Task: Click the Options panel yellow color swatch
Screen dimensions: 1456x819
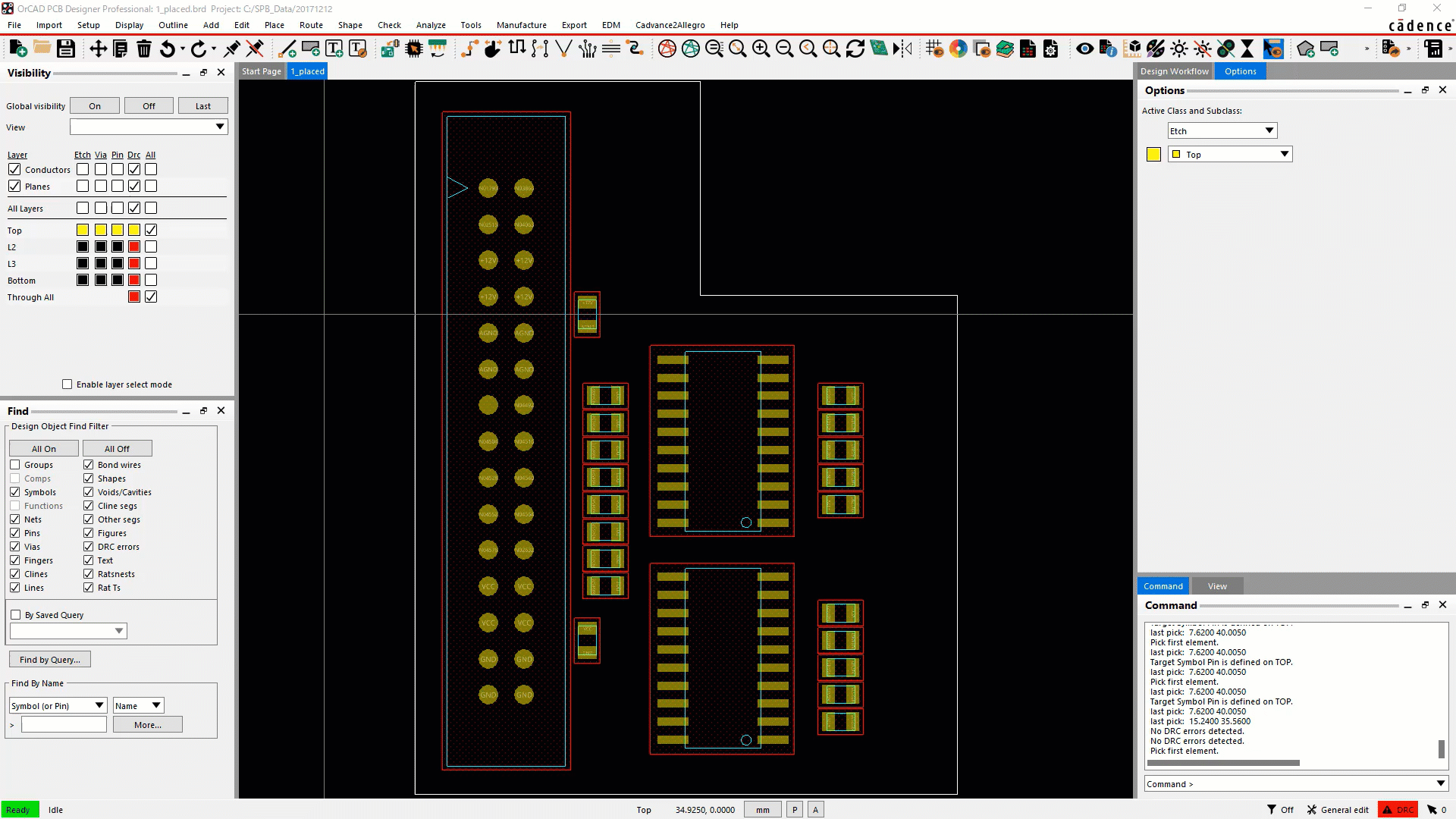Action: tap(1153, 155)
